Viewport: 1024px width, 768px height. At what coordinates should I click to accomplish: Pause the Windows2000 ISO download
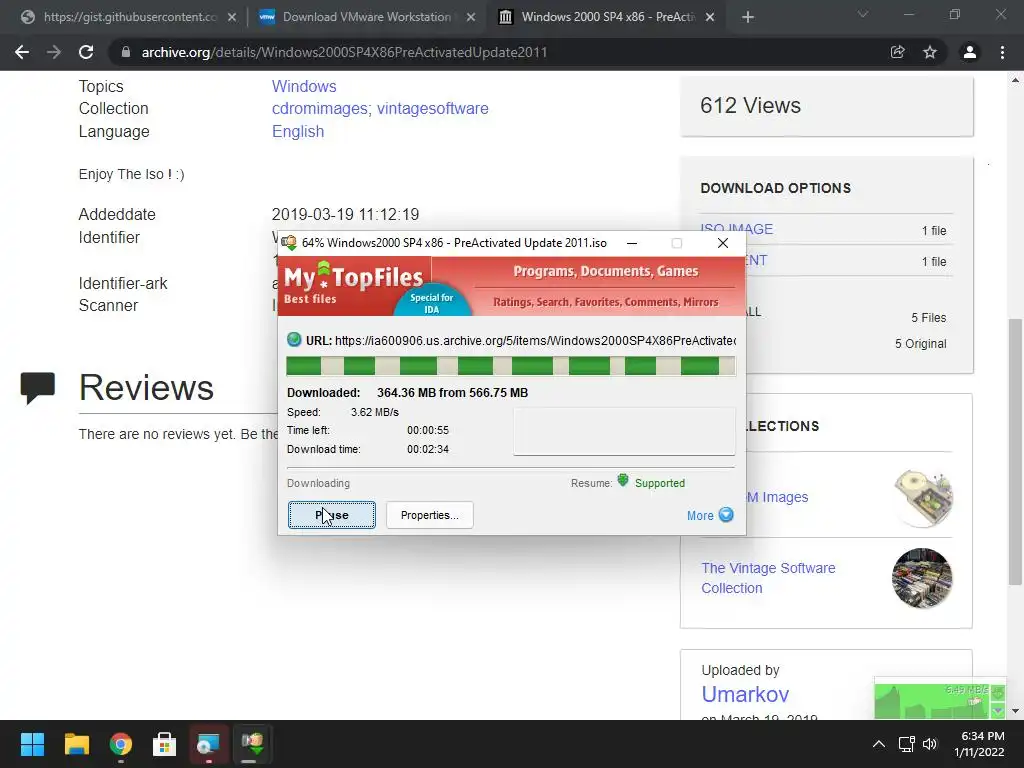(x=332, y=515)
